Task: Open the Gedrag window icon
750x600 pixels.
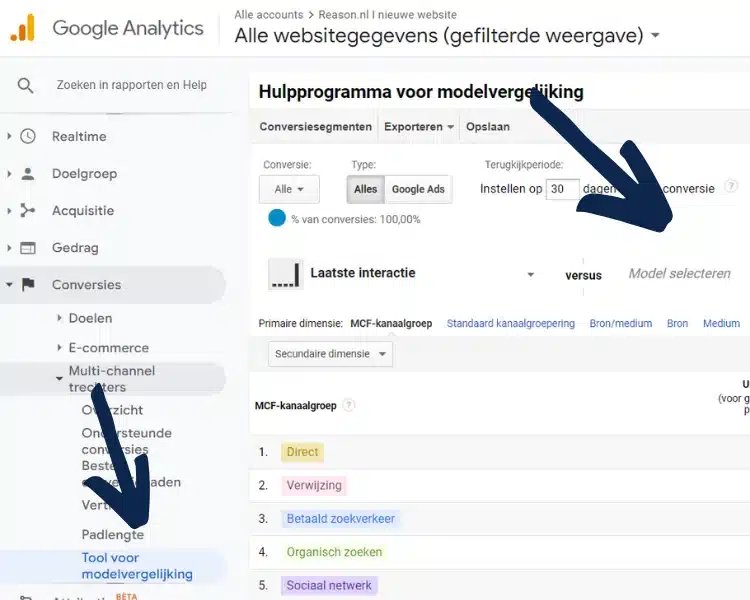Action: (28, 248)
